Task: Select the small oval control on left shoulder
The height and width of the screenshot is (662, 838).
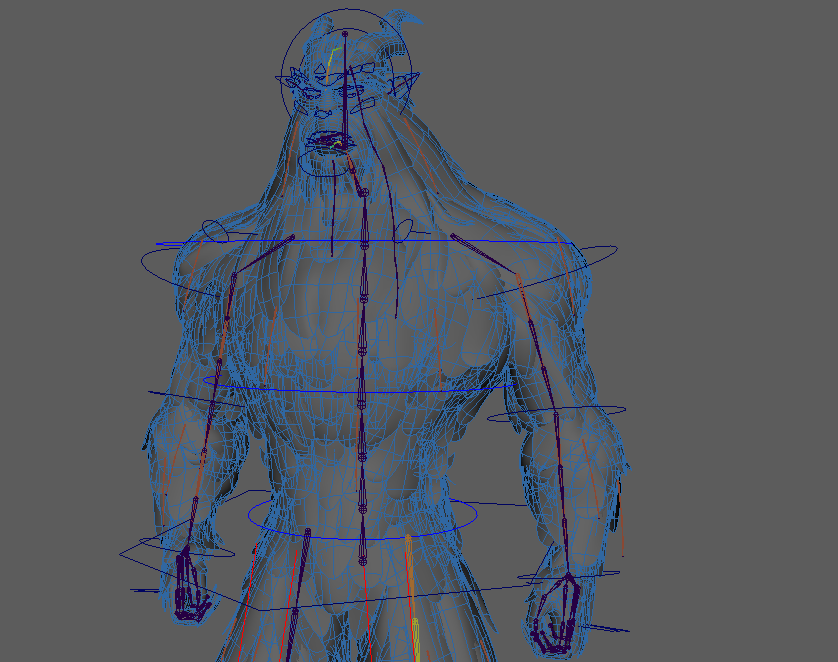Action: pos(214,230)
